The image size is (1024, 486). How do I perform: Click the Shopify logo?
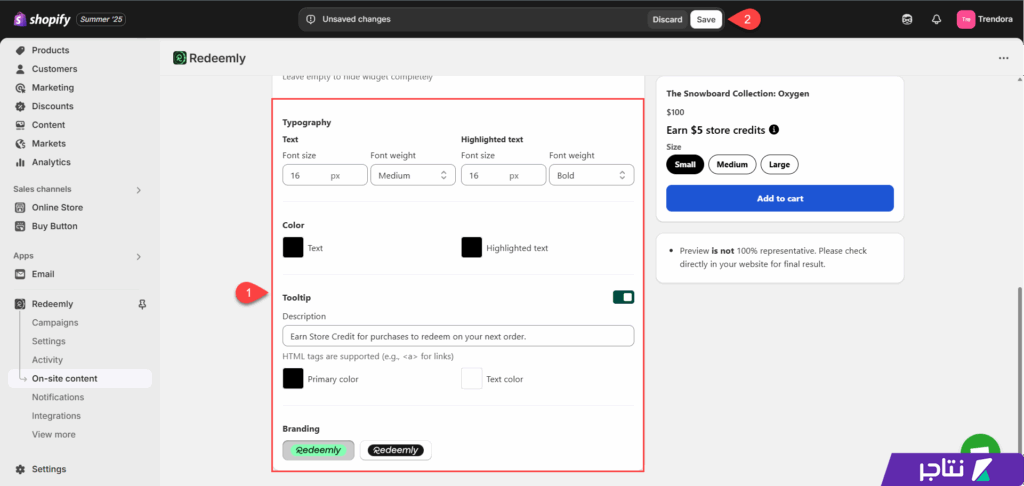click(42, 20)
